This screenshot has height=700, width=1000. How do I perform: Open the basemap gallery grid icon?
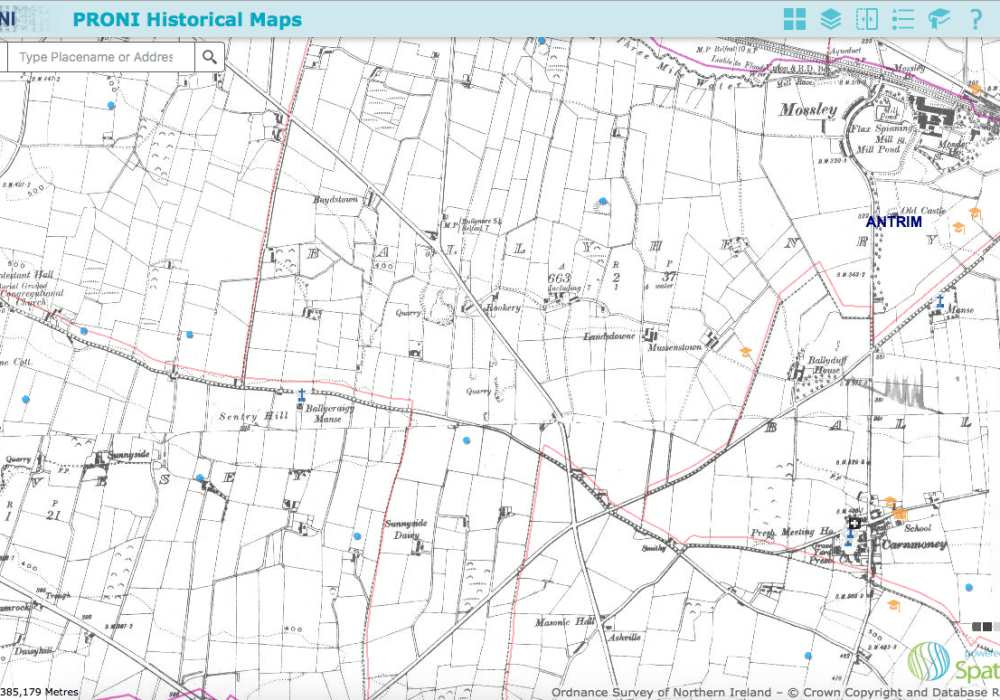click(795, 19)
